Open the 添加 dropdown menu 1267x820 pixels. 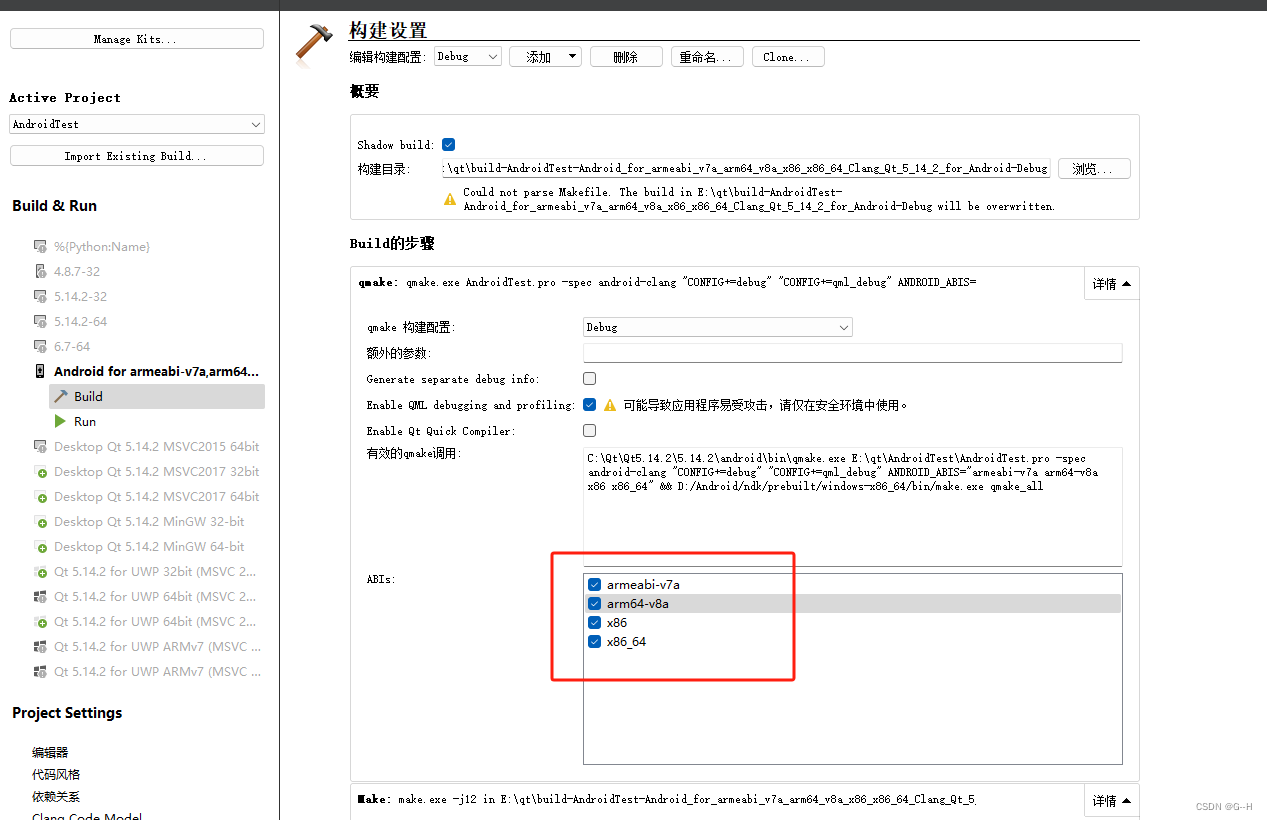(x=545, y=56)
